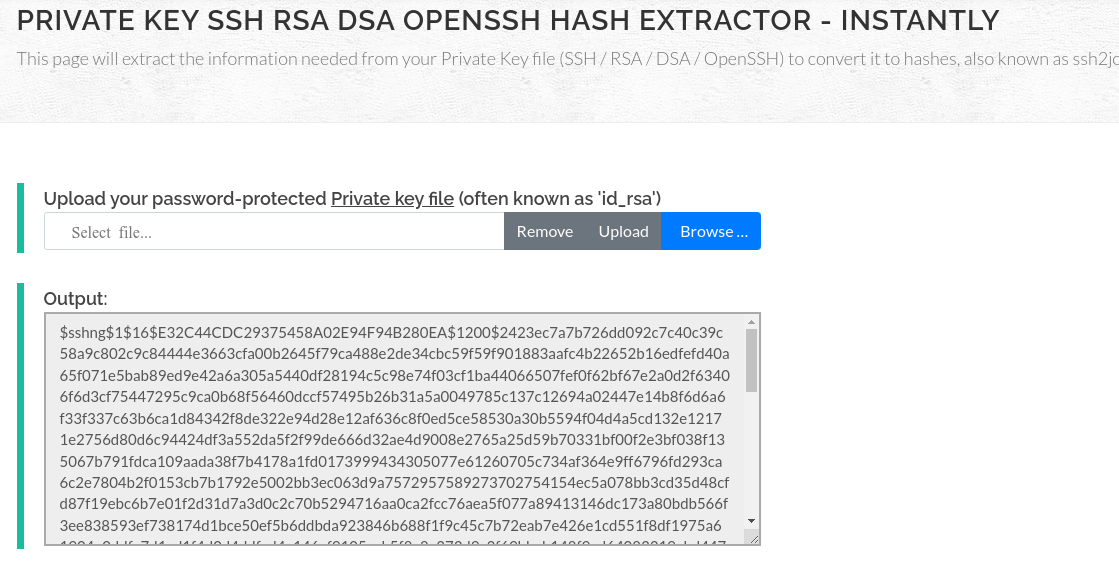The image size is (1119, 571).
Task: Click the Browse button
Action: coord(711,231)
